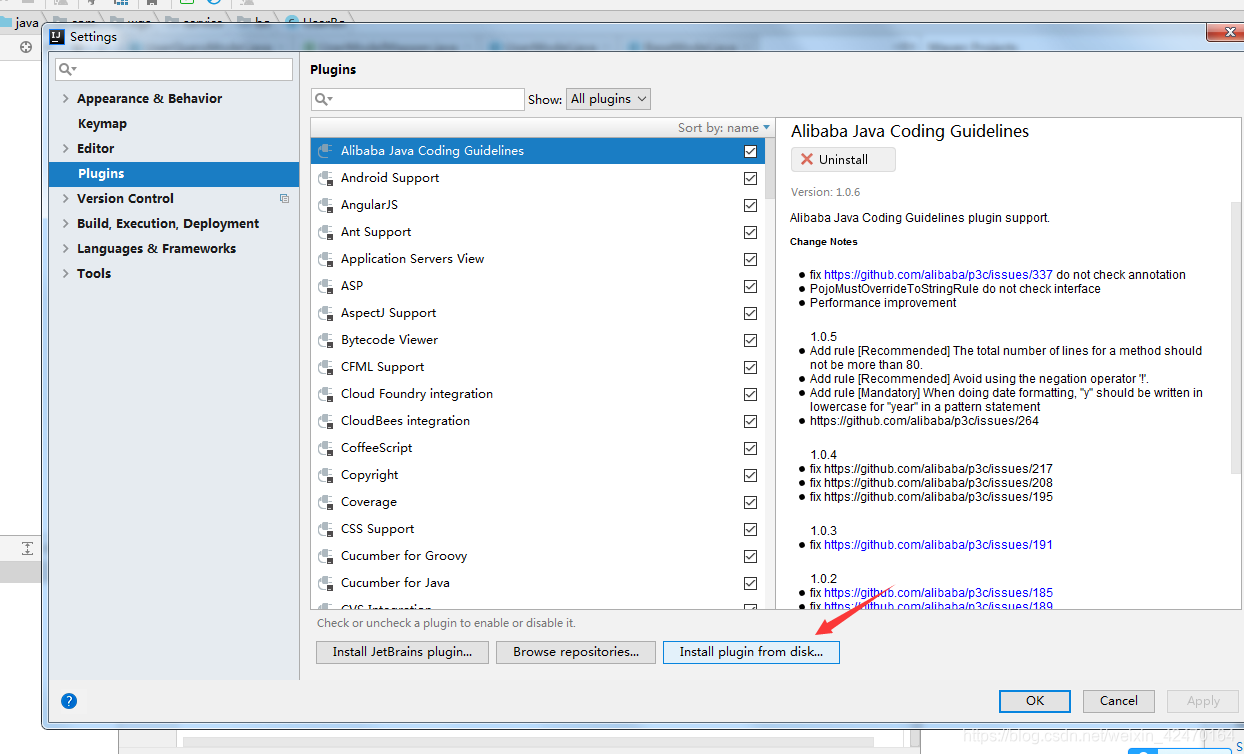Disable Application Servers View plugin checkbox
Viewport: 1244px width, 754px height.
[750, 259]
